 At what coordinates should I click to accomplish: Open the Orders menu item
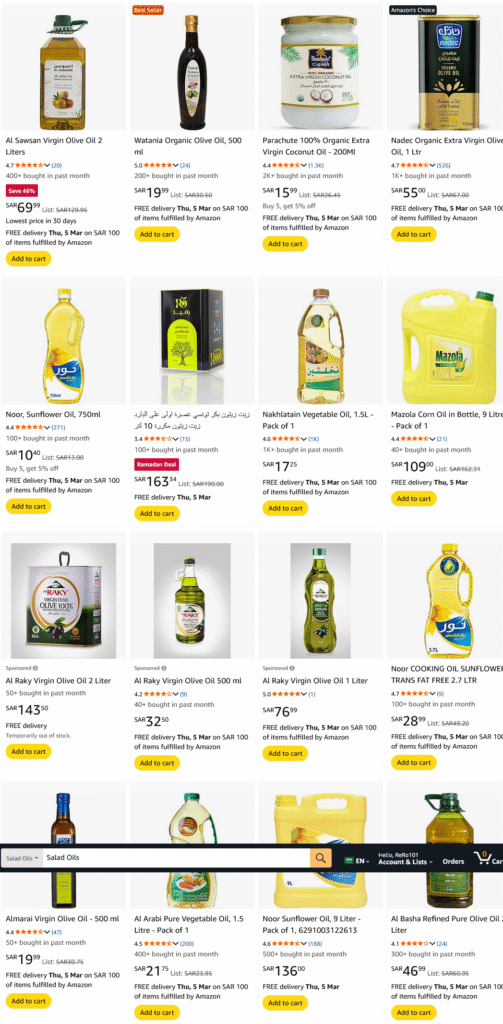[453, 861]
